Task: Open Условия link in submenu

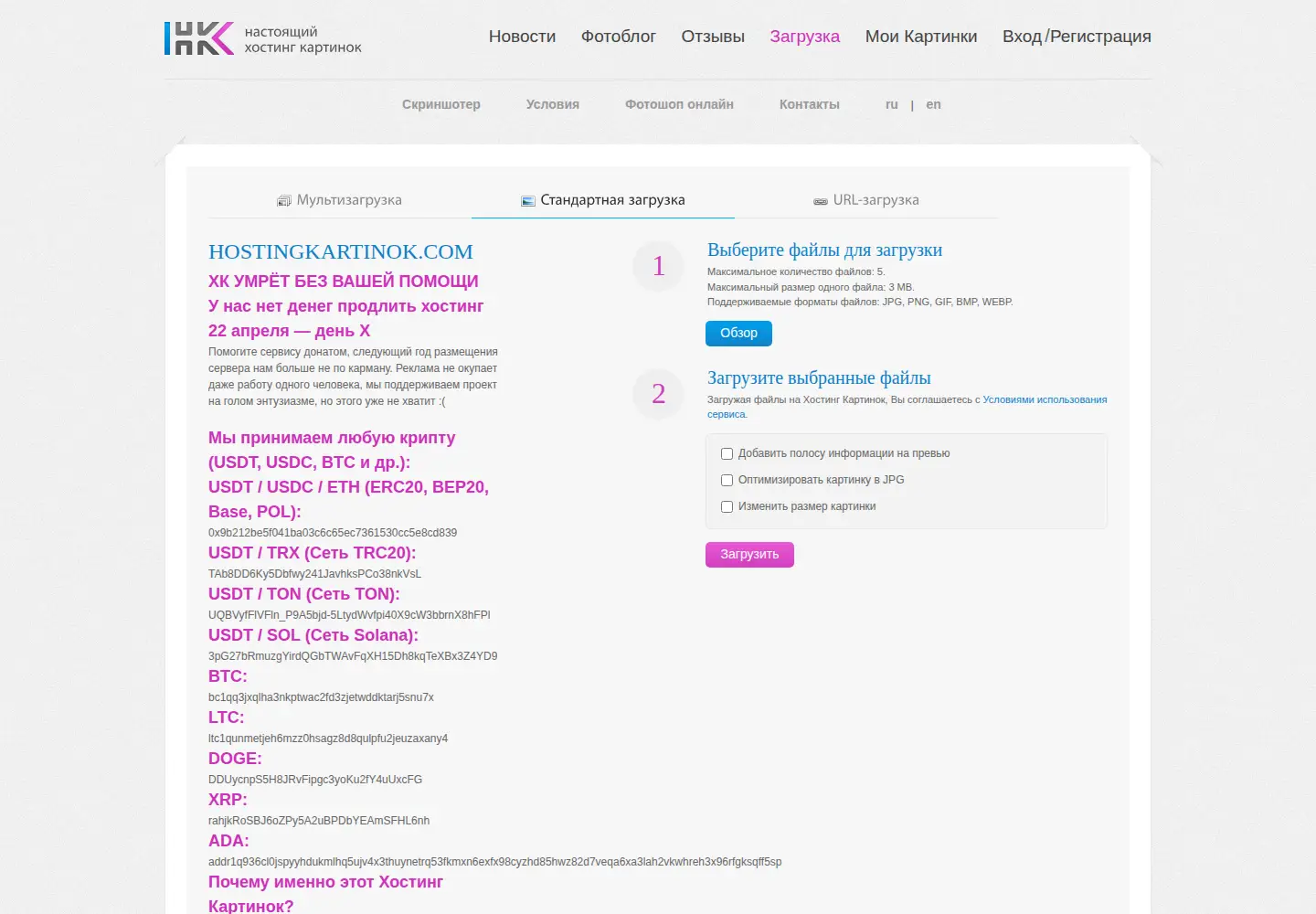Action: pyautogui.click(x=553, y=104)
